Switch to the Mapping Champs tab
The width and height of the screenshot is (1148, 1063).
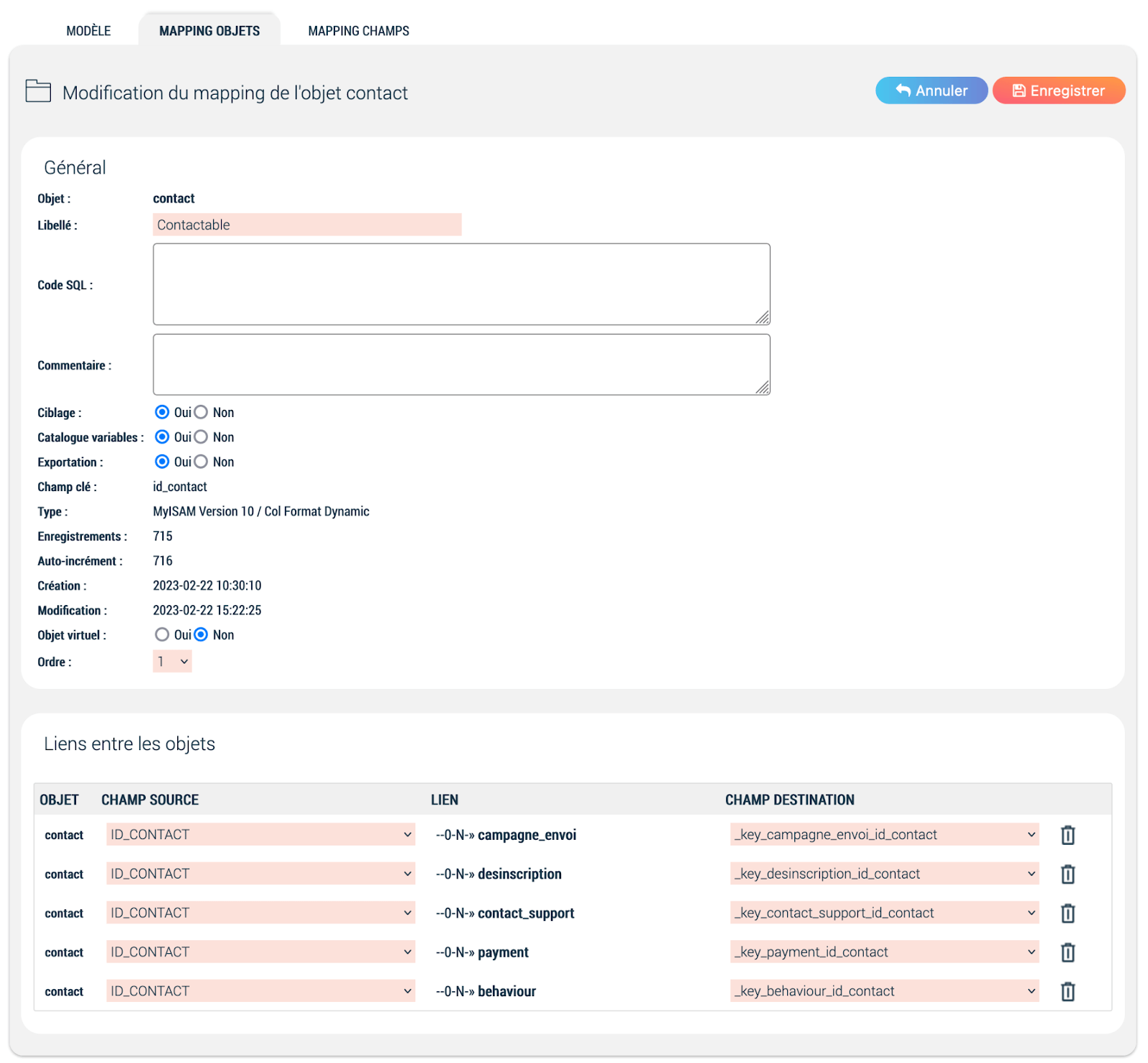(359, 31)
